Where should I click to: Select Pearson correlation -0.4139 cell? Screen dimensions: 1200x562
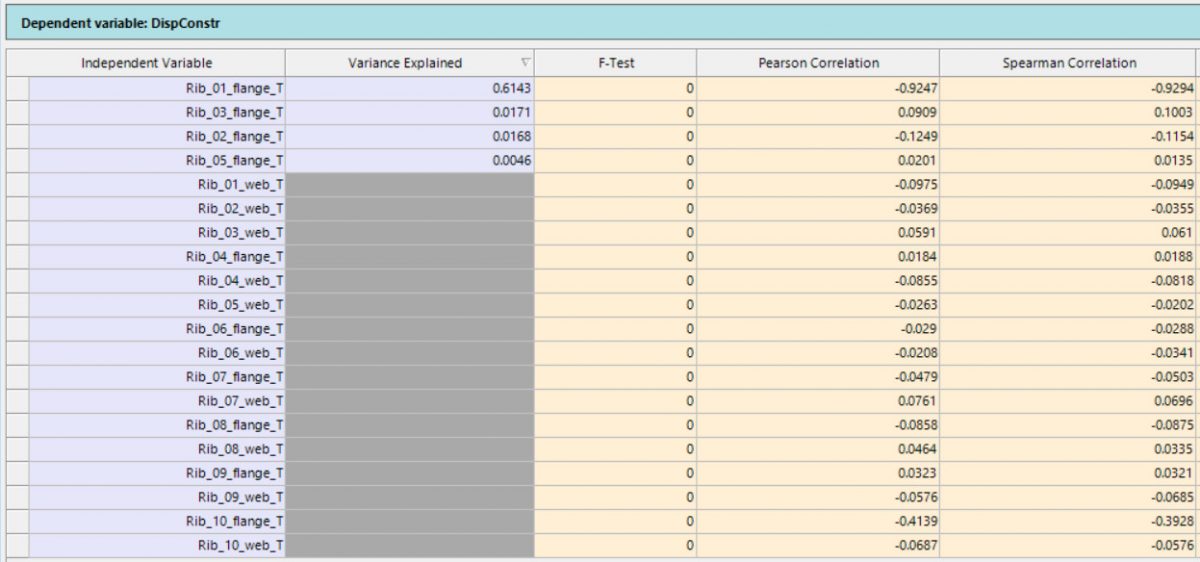pyautogui.click(x=818, y=521)
